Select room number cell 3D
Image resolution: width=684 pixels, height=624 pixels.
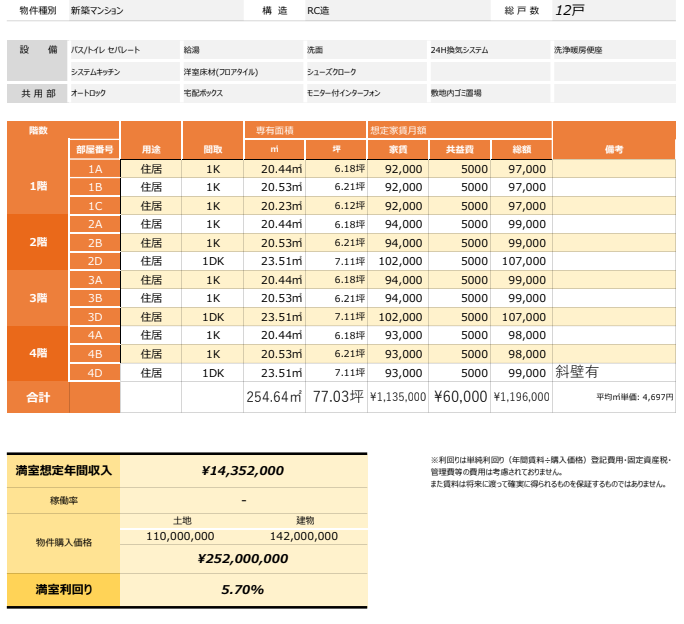click(95, 317)
